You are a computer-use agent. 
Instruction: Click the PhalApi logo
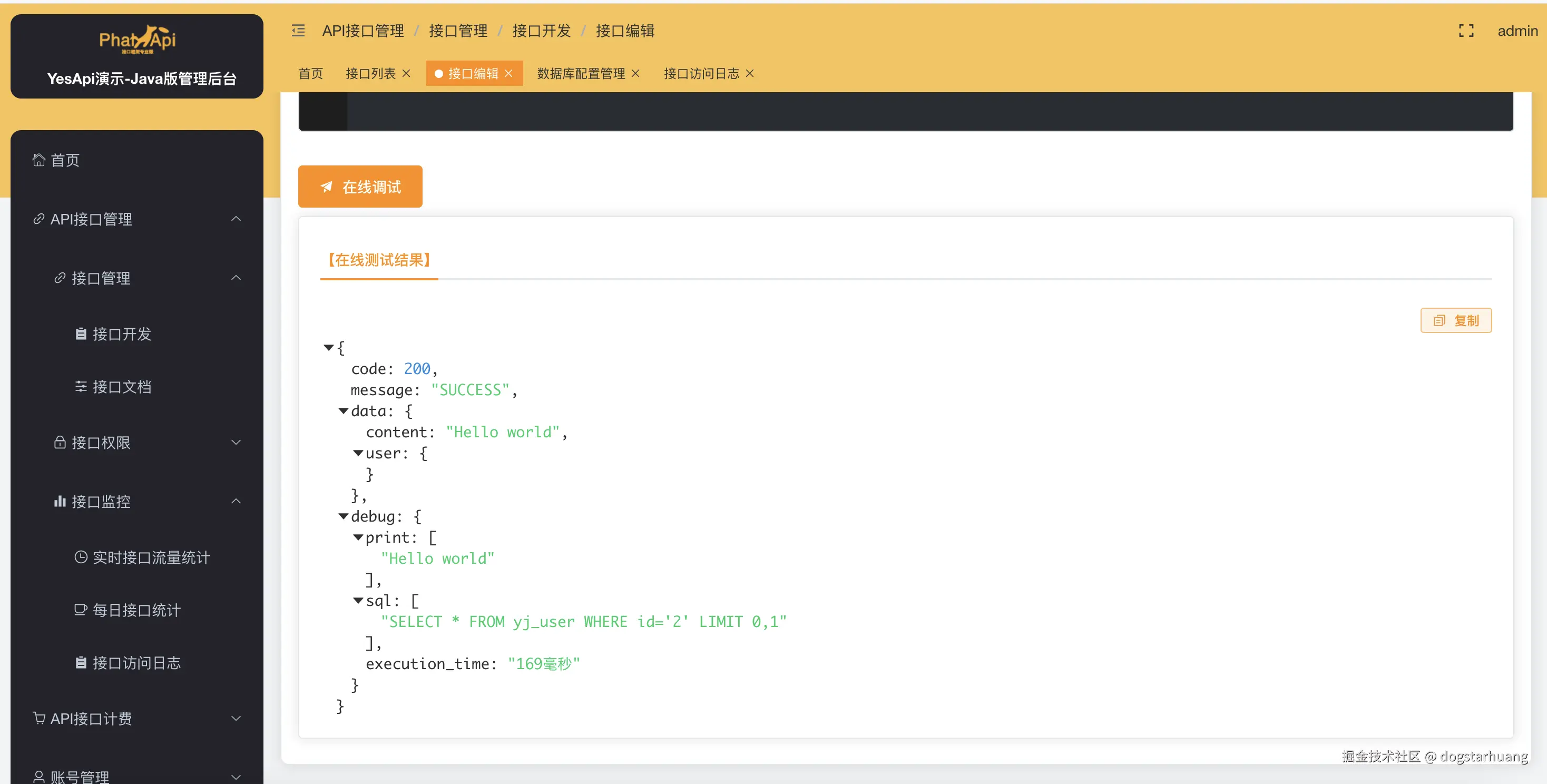(138, 40)
